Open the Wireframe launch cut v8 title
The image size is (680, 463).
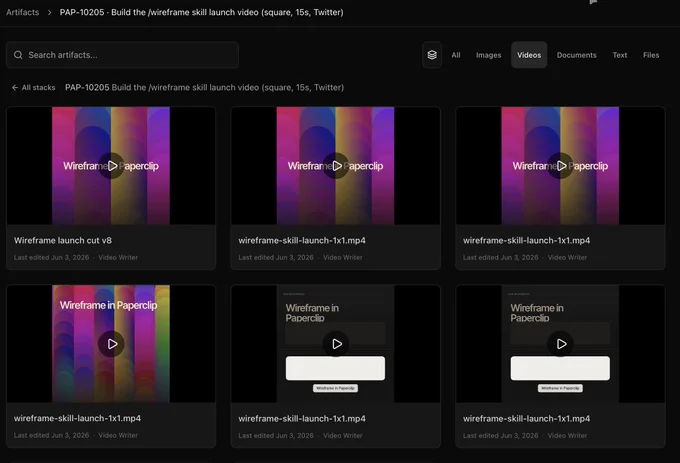[63, 240]
